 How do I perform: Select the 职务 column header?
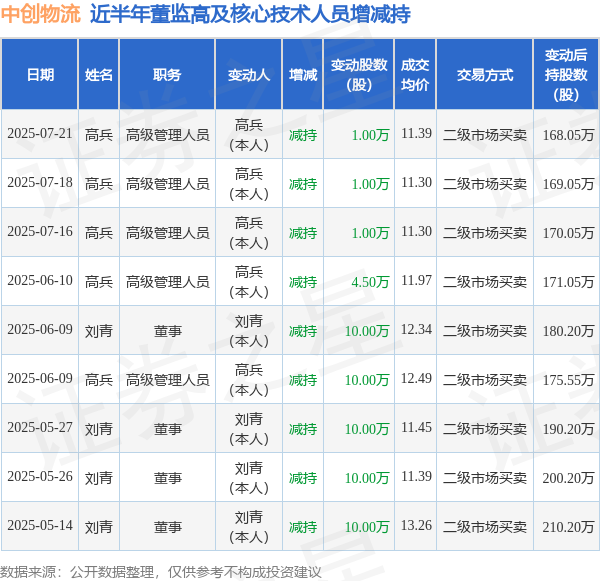(x=167, y=75)
